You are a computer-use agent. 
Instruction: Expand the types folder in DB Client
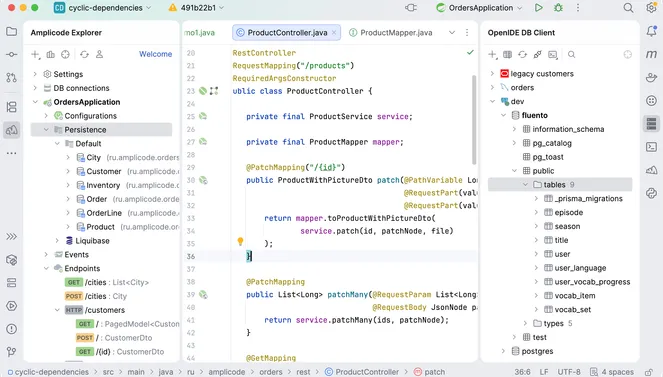(525, 323)
